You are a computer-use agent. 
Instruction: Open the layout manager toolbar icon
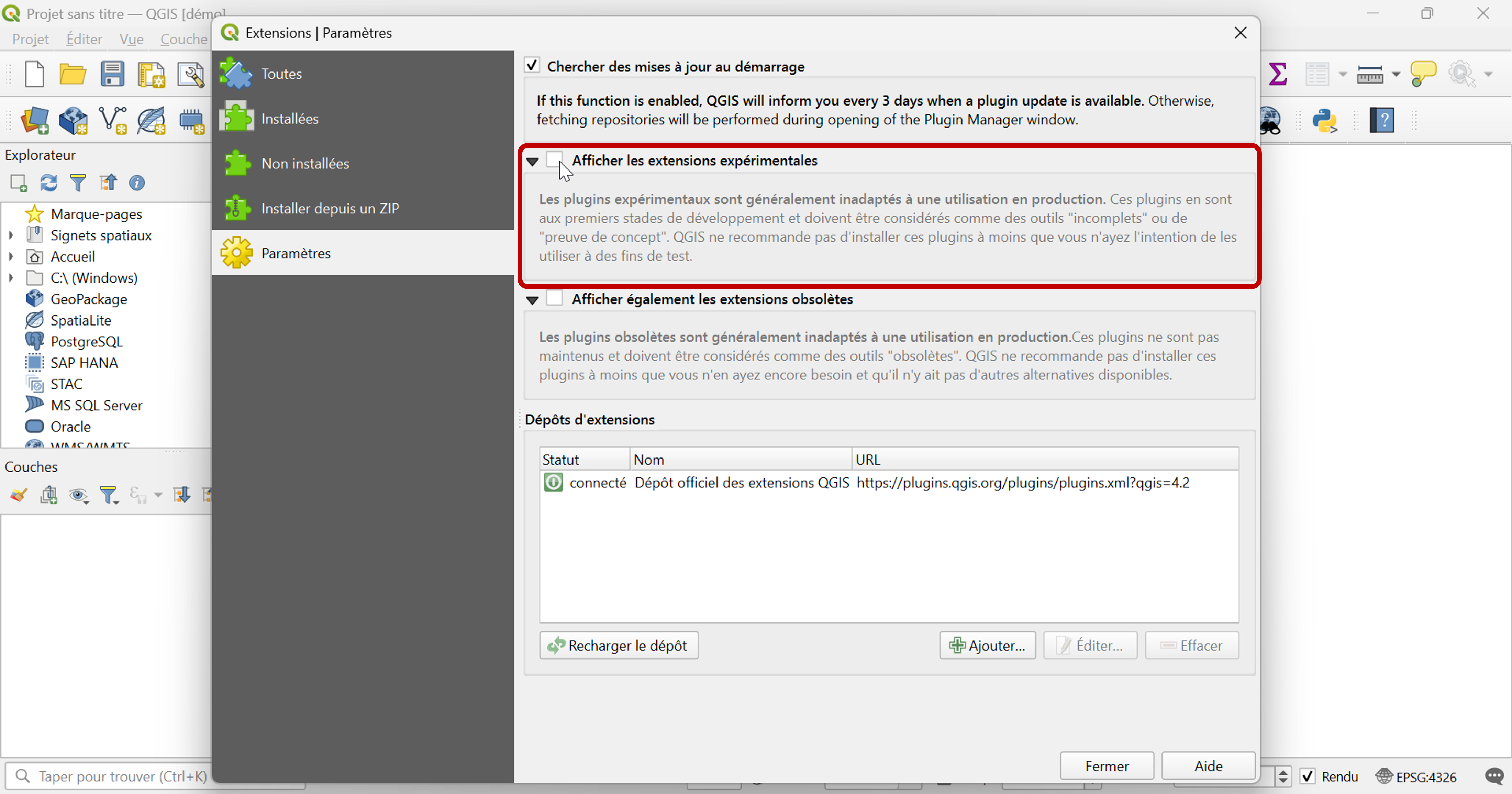[191, 75]
